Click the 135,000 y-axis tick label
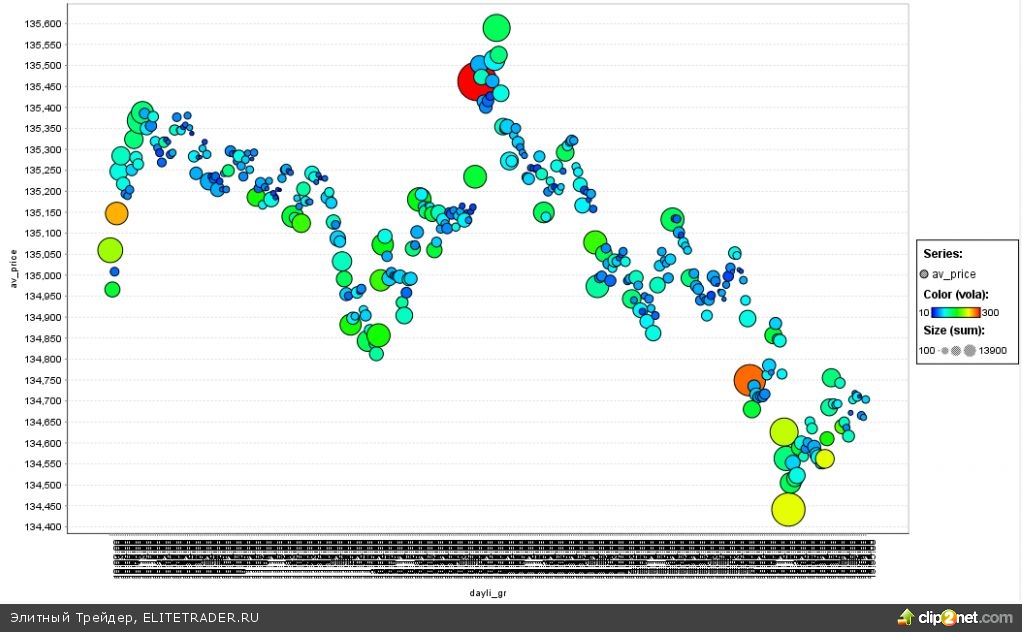 point(43,275)
